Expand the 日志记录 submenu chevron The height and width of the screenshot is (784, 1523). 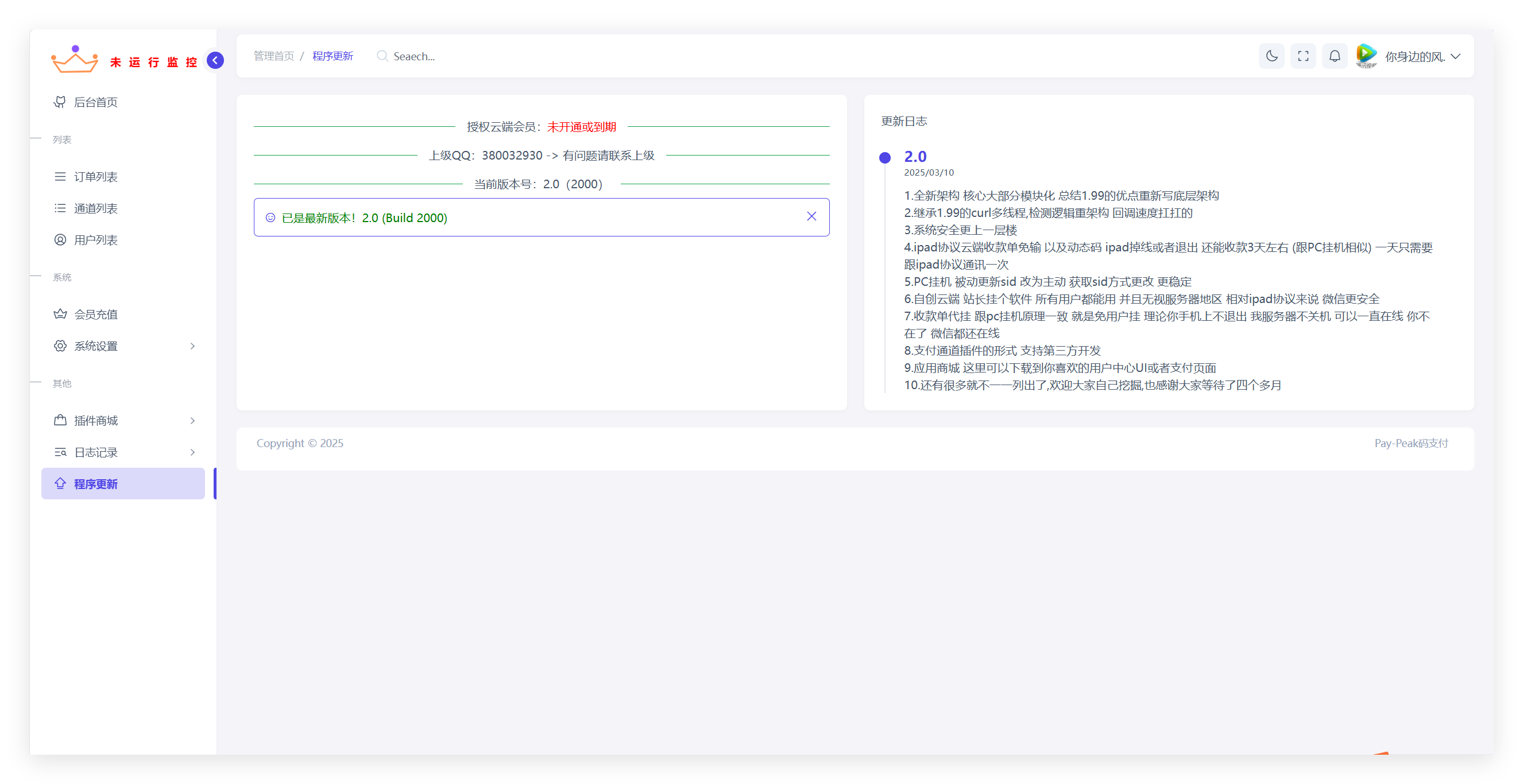click(x=192, y=452)
